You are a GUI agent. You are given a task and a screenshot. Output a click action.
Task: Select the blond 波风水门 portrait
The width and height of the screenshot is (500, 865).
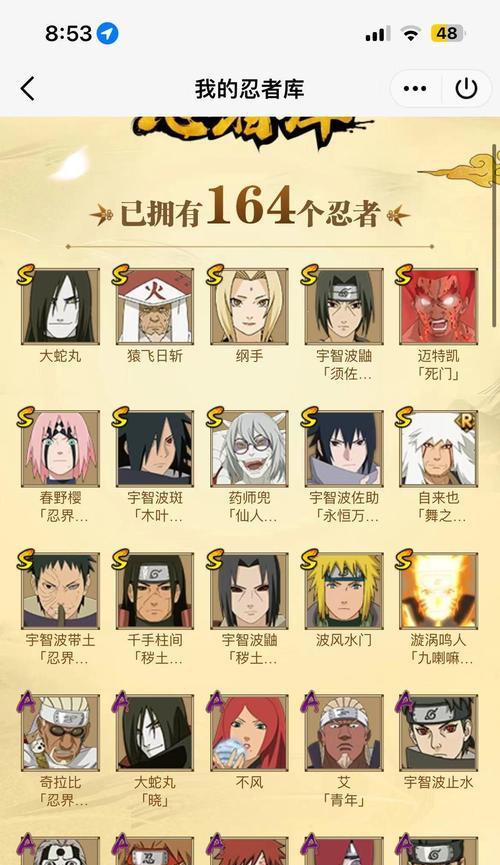coord(344,590)
